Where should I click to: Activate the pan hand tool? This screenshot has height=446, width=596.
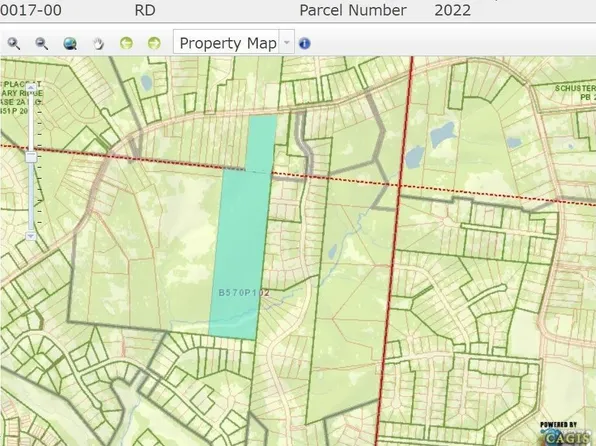click(98, 43)
